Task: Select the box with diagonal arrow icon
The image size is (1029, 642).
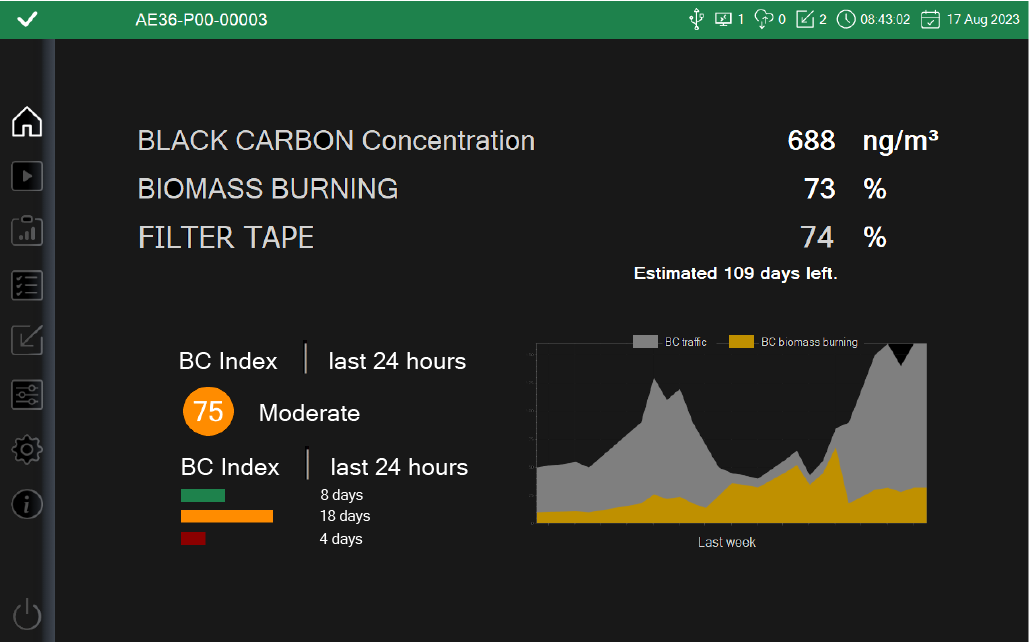Action: [27, 340]
